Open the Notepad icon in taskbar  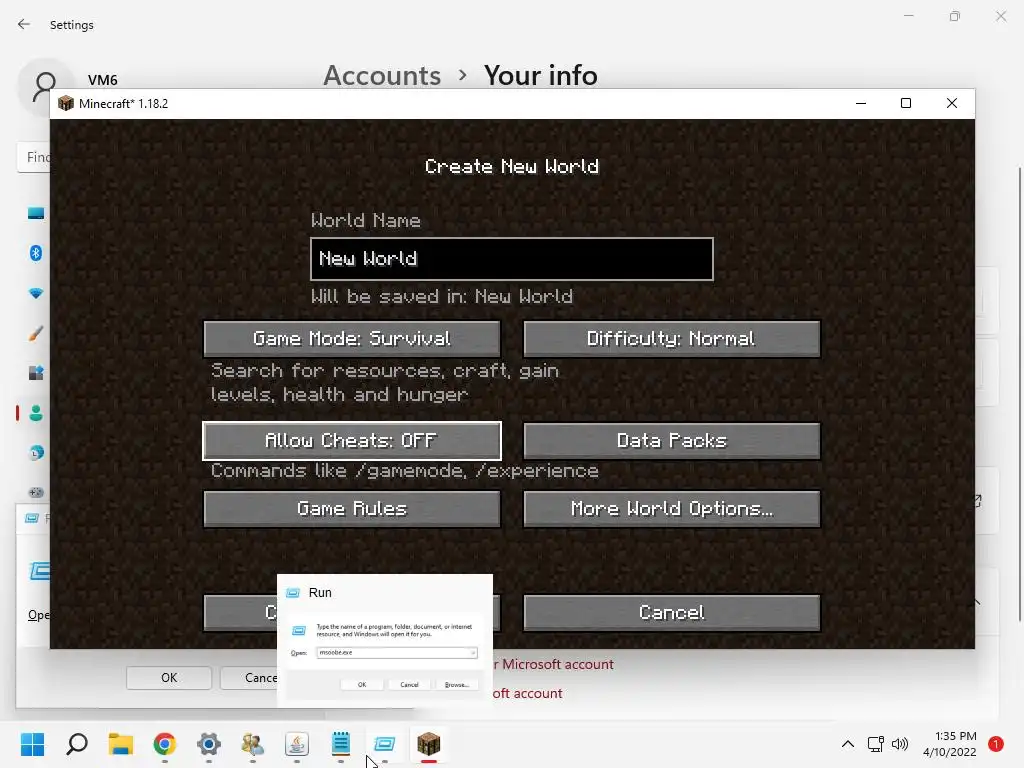point(341,744)
